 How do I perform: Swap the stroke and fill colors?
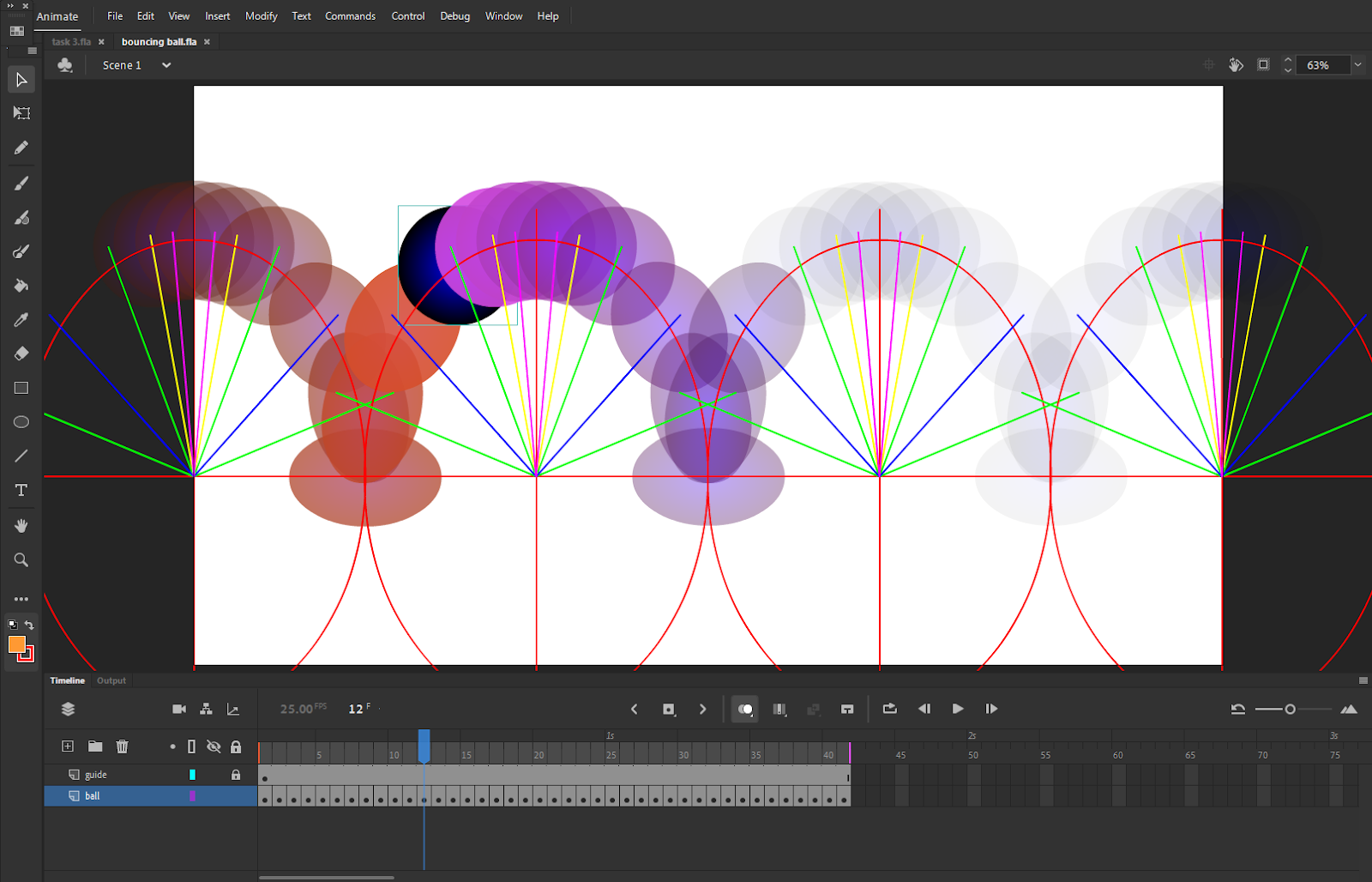[x=29, y=625]
